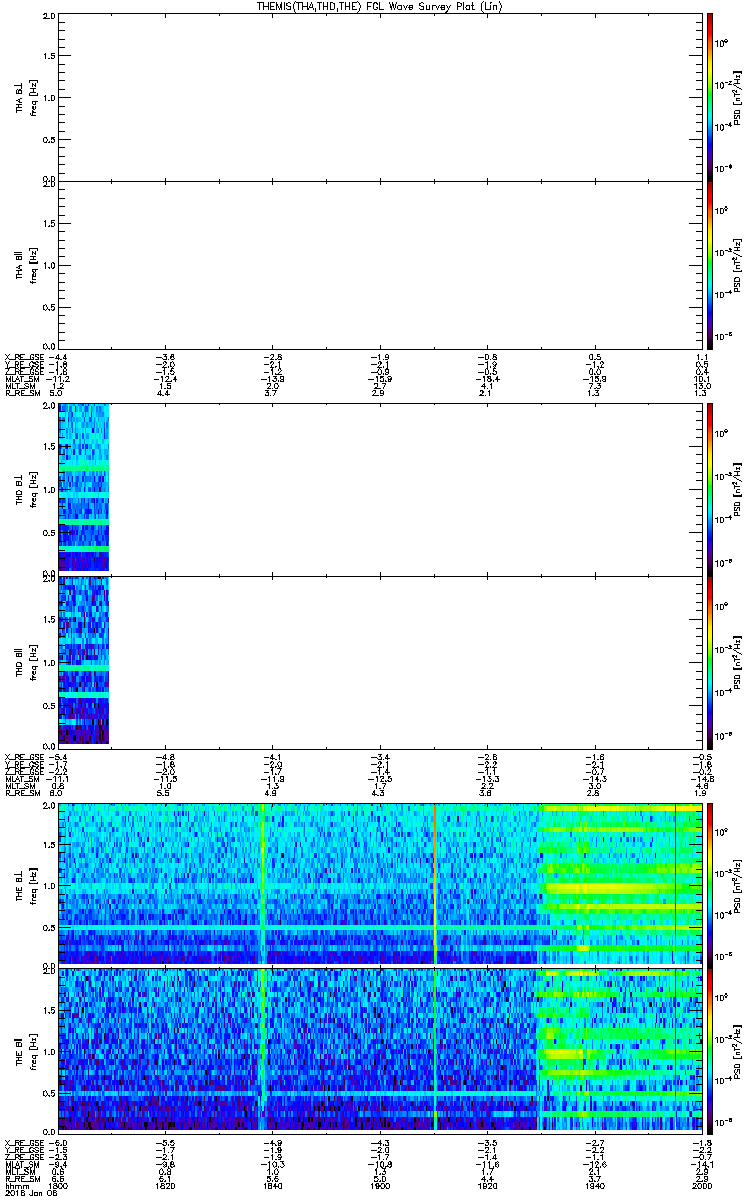750x1200 pixels.
Task: Click the 'THD B|| freq [Hz]' y-axis label
Action: tap(26, 660)
